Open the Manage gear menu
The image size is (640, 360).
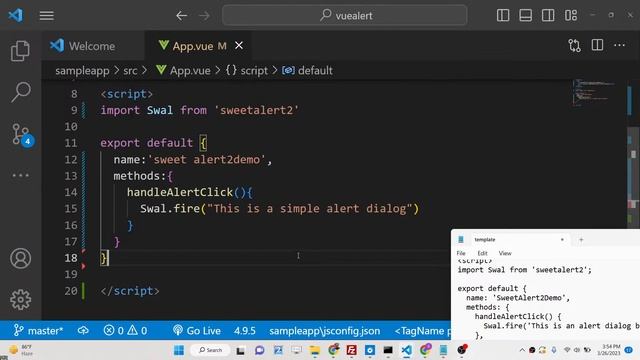[x=20, y=300]
